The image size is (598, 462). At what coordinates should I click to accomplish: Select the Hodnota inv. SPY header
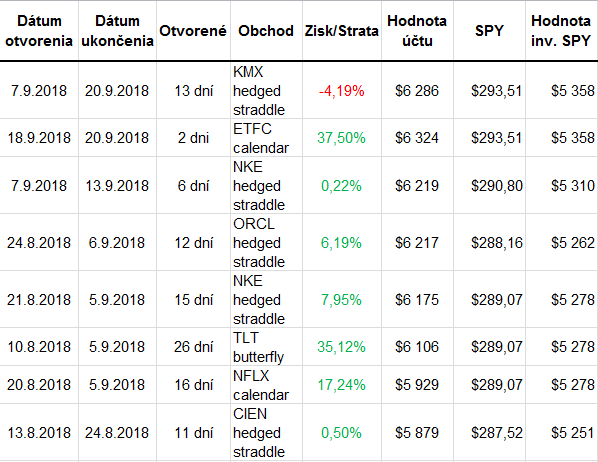coord(561,31)
